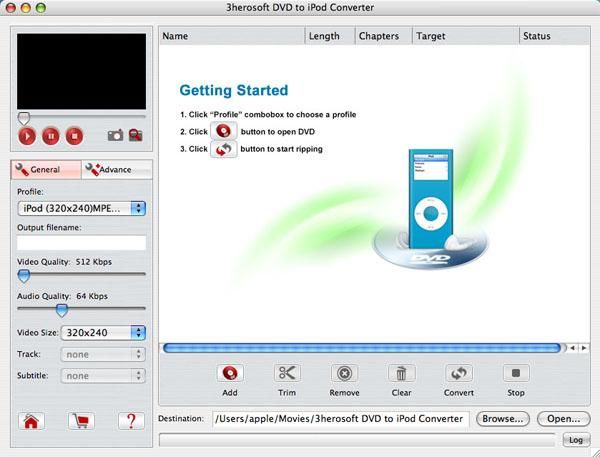Image resolution: width=600 pixels, height=457 pixels.
Task: Adjust the Audio Quality slider
Action: 62,310
